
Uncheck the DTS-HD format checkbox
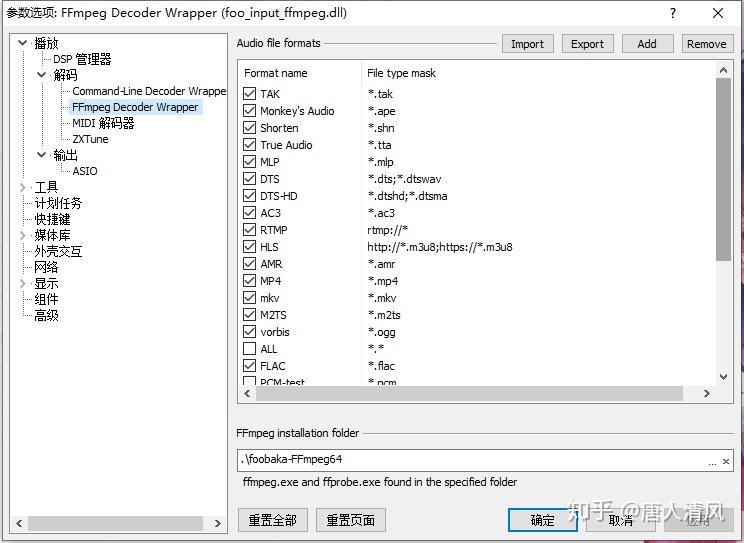point(250,196)
